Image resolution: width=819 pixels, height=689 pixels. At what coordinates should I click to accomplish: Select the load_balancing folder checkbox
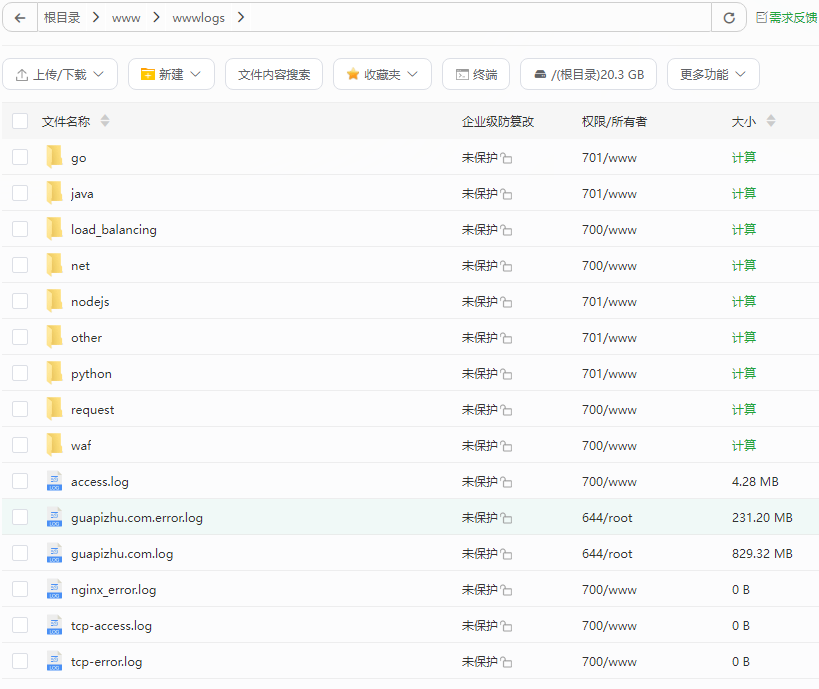[20, 229]
